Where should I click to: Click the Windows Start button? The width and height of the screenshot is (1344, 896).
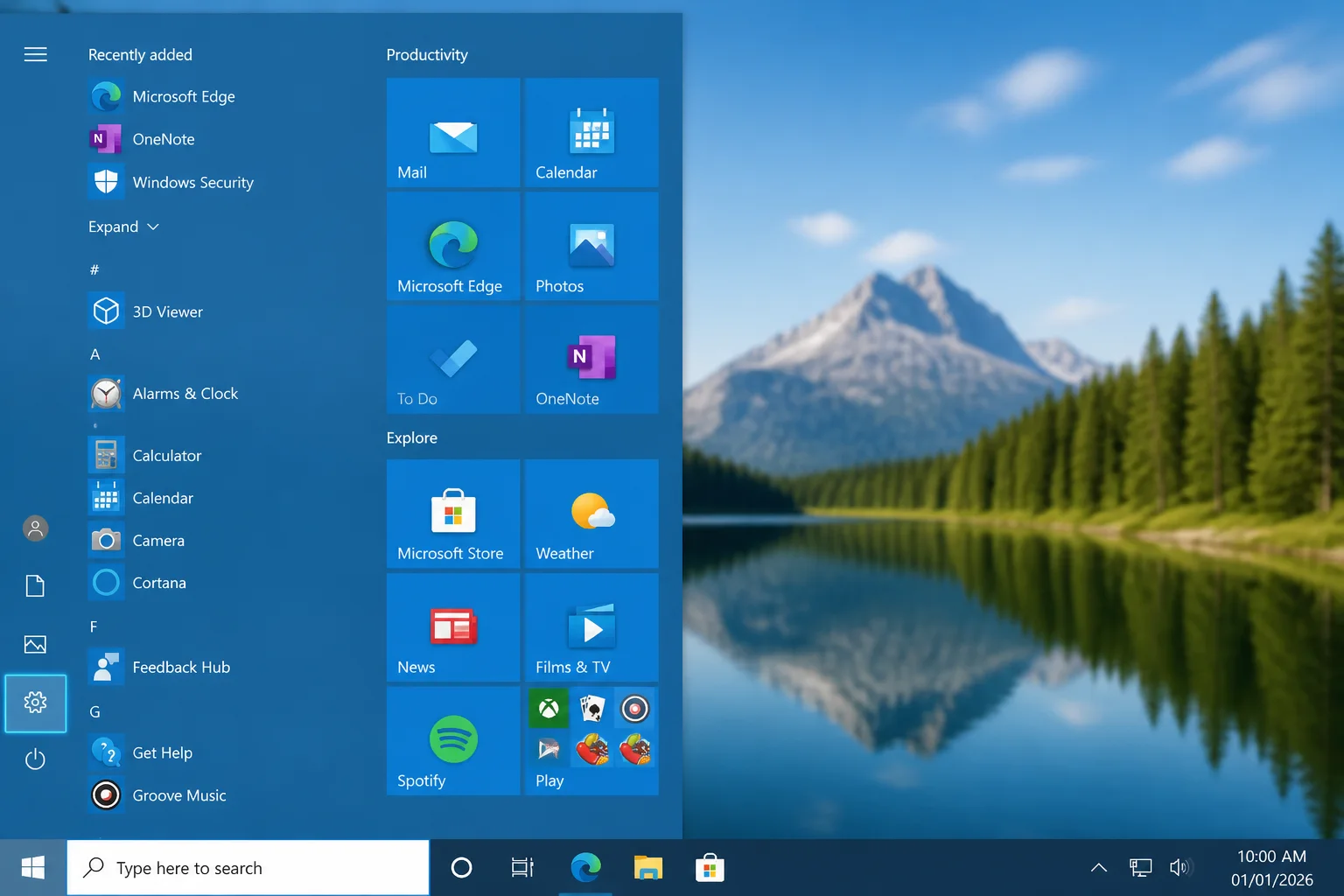(33, 867)
